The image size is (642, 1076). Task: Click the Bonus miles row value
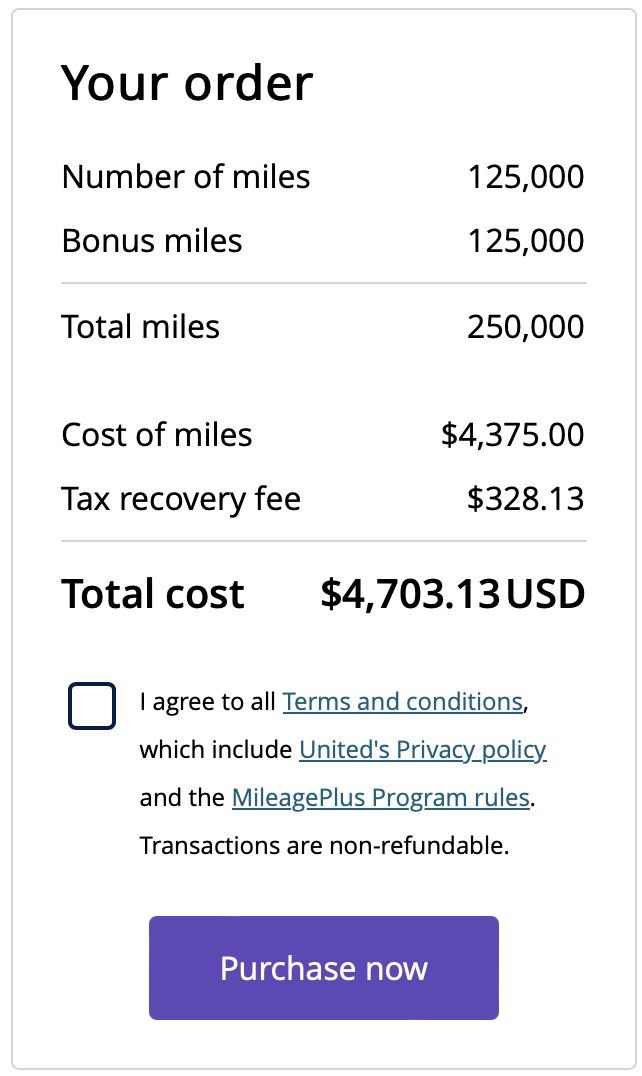click(525, 241)
